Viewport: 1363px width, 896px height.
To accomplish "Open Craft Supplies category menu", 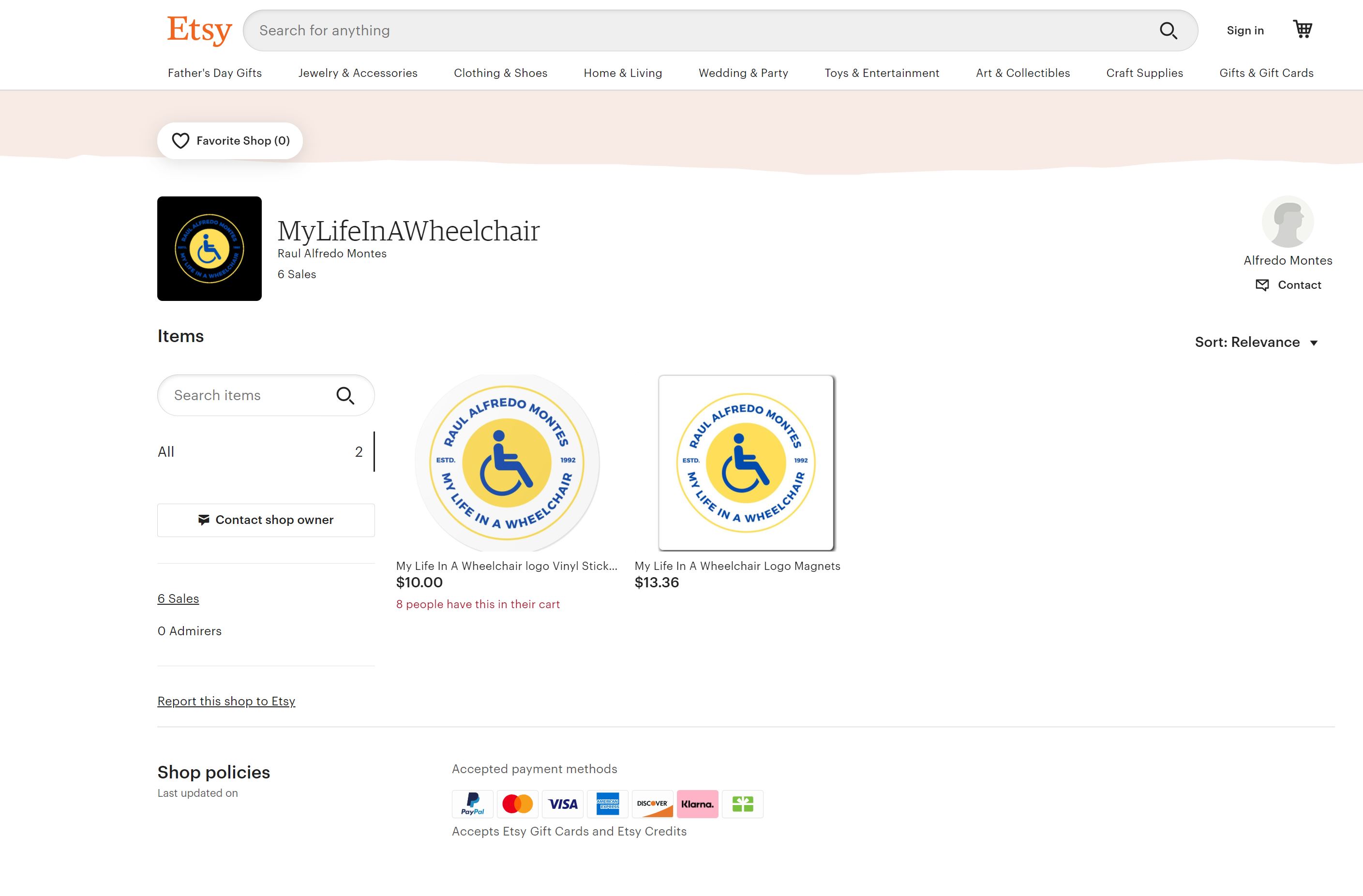I will [1144, 73].
